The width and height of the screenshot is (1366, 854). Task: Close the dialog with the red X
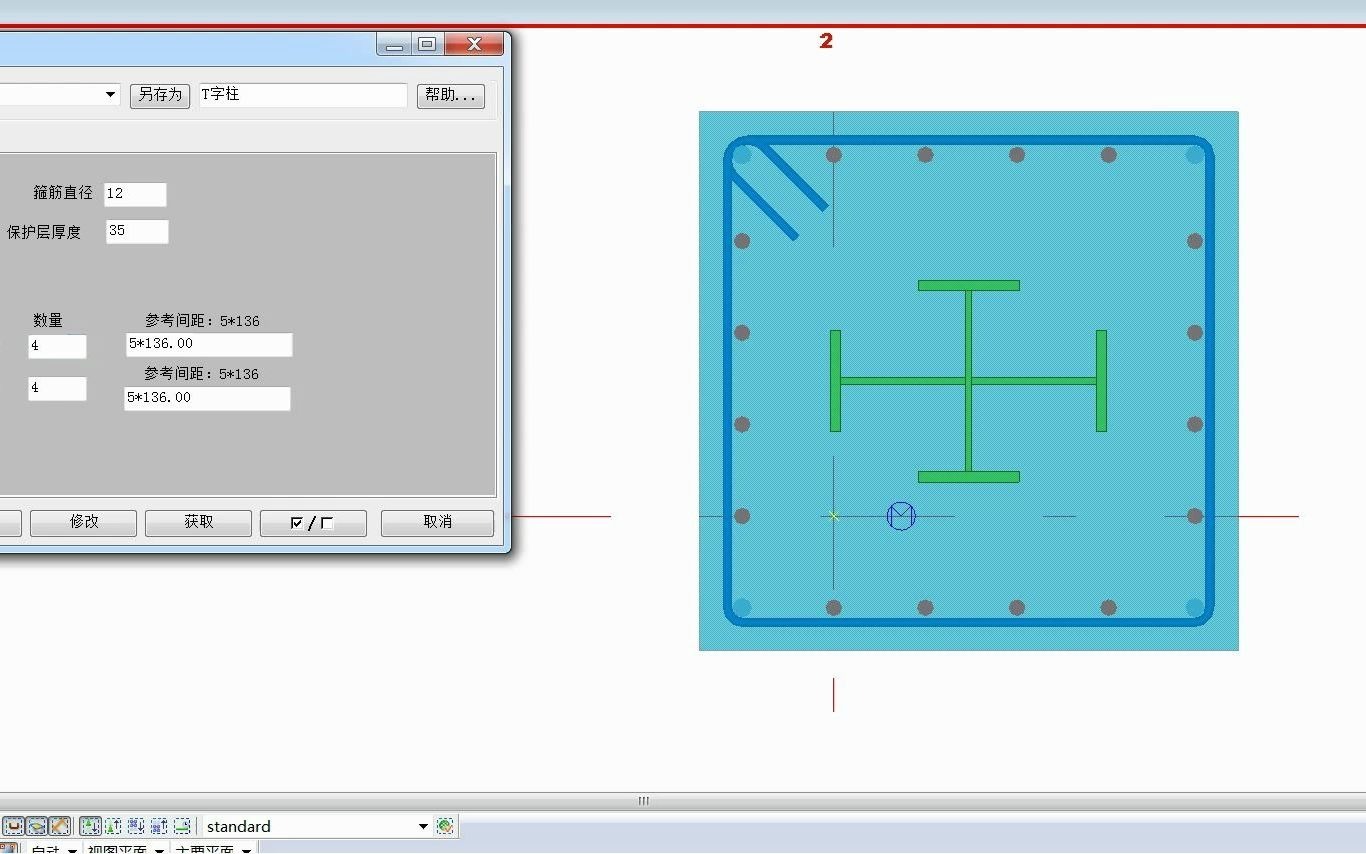[x=474, y=44]
